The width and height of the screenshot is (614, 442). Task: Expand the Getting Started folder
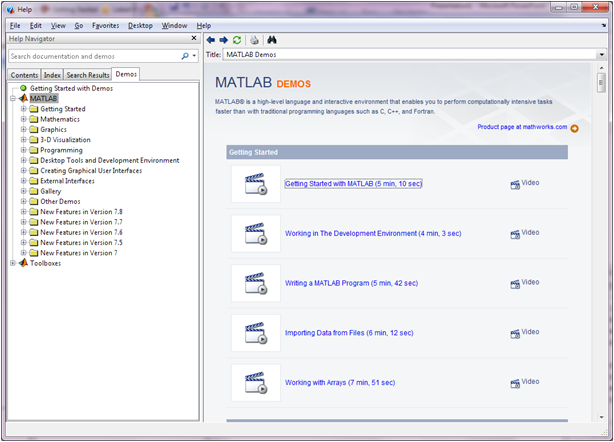[x=23, y=109]
